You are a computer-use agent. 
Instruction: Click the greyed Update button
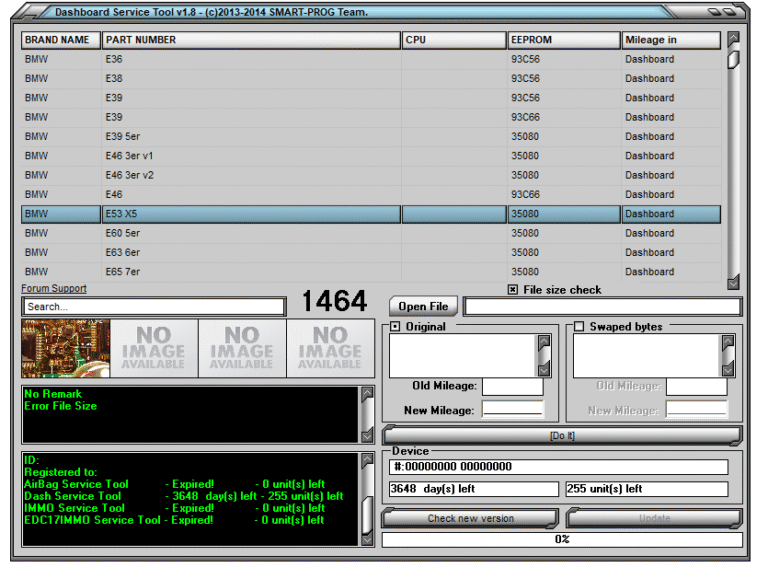point(654,518)
